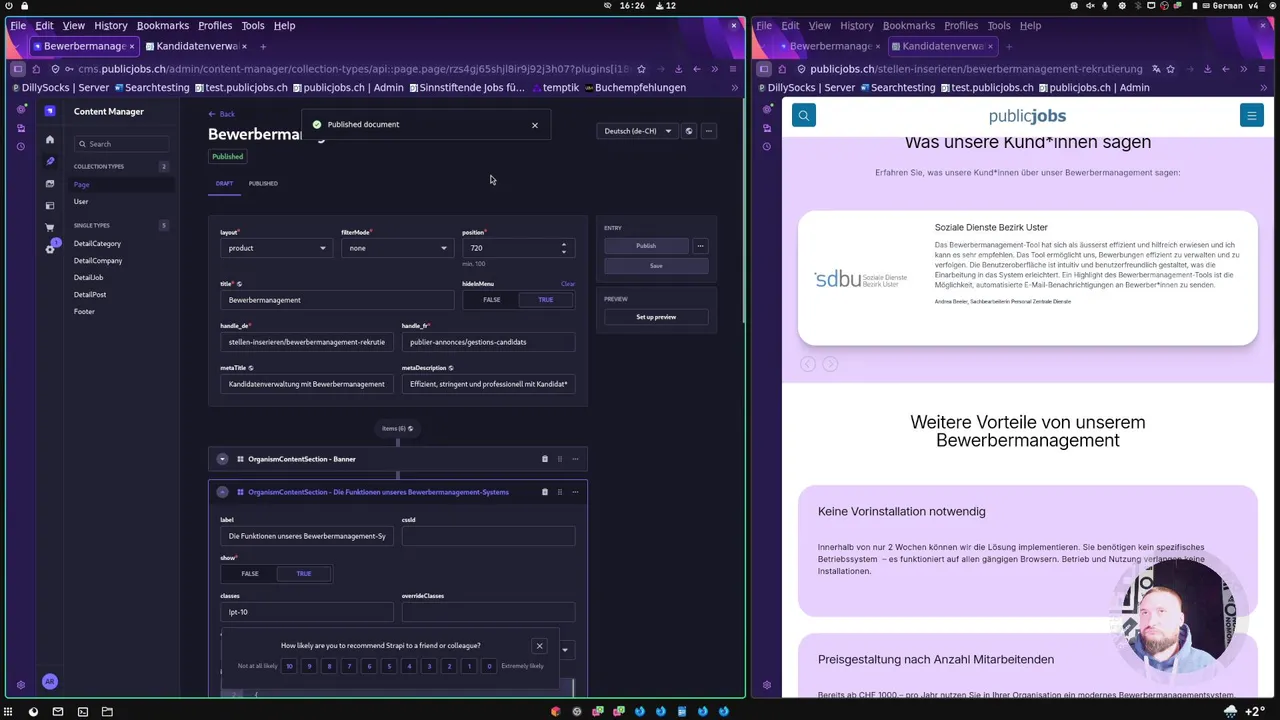Close the Strapi recommendation survey
Image resolution: width=1280 pixels, height=720 pixels.
click(539, 646)
